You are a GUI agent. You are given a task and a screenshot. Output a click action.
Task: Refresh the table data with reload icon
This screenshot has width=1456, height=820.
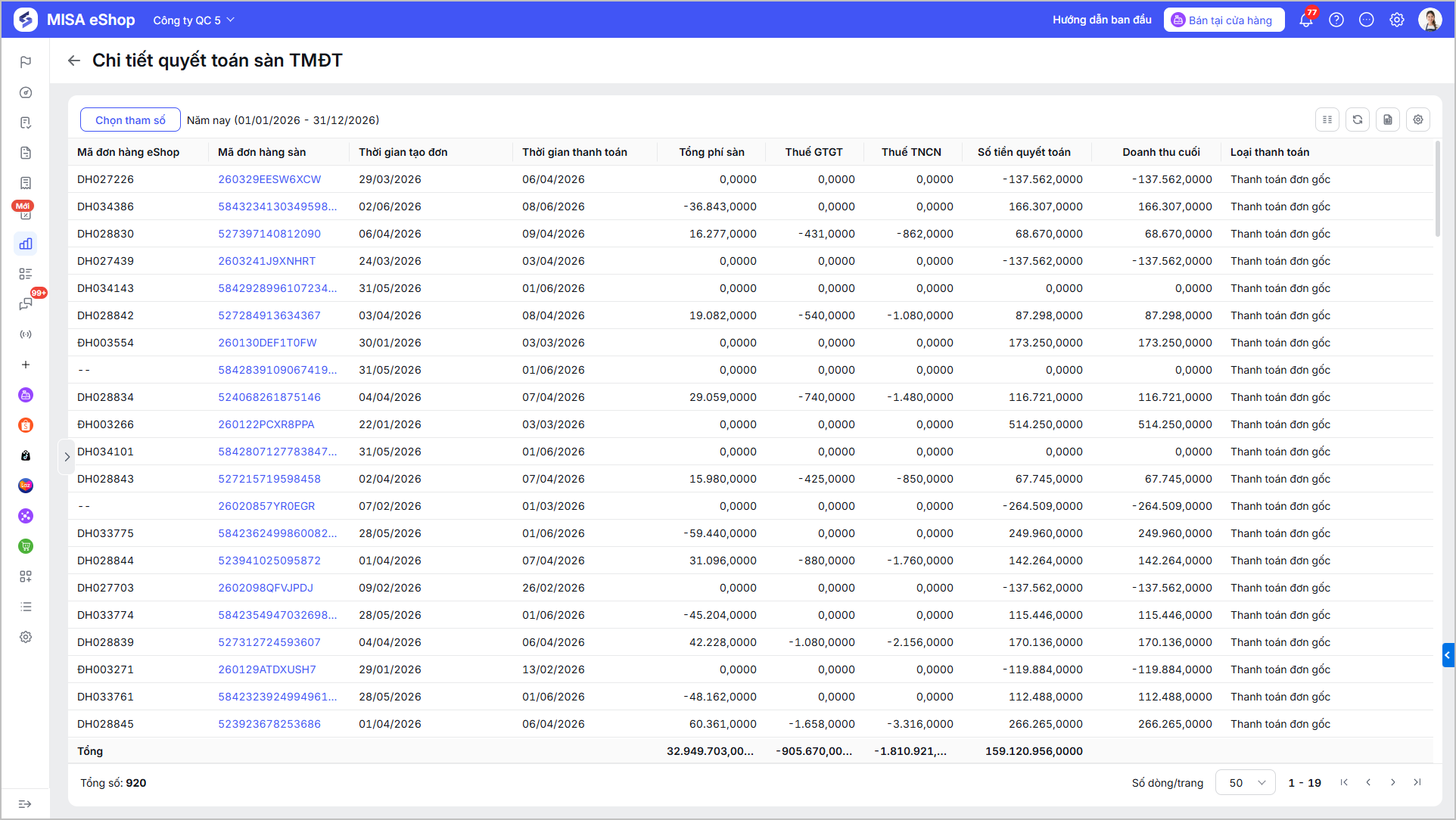1358,120
